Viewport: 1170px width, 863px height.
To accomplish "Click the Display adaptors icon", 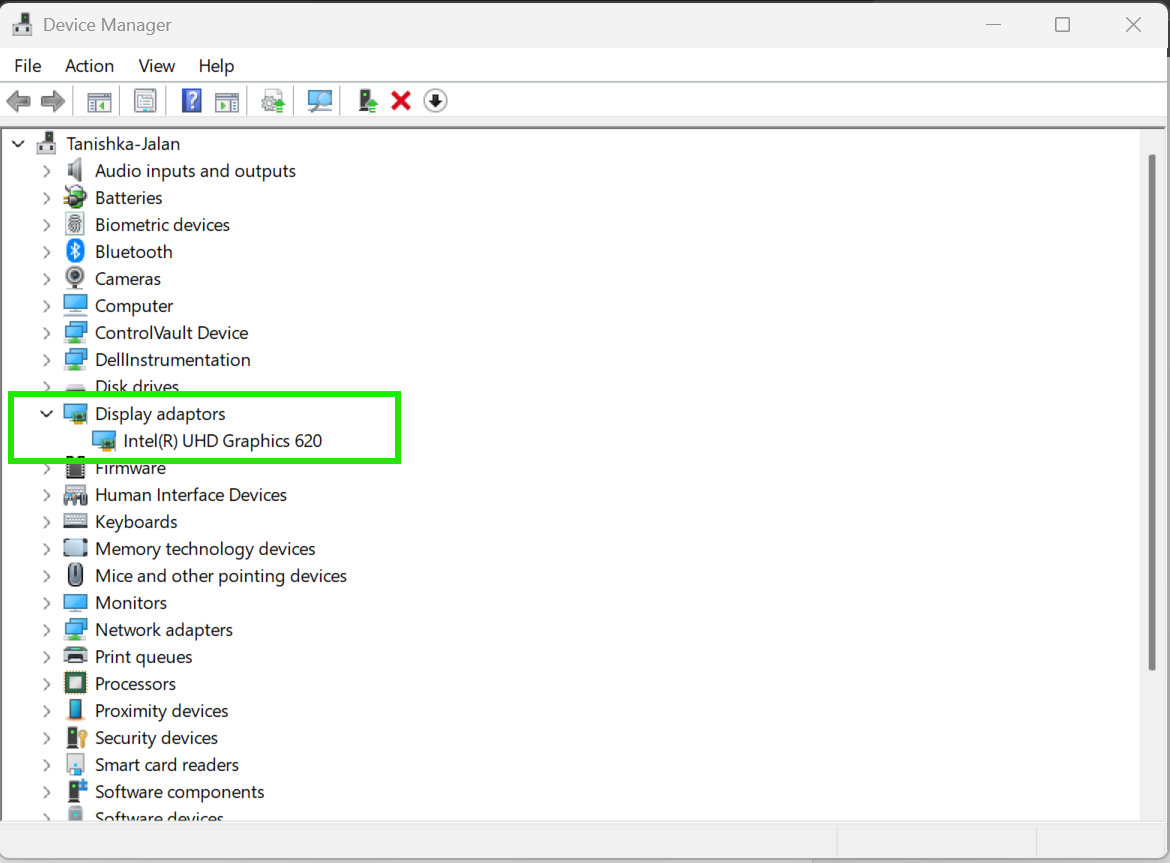I will 75,413.
